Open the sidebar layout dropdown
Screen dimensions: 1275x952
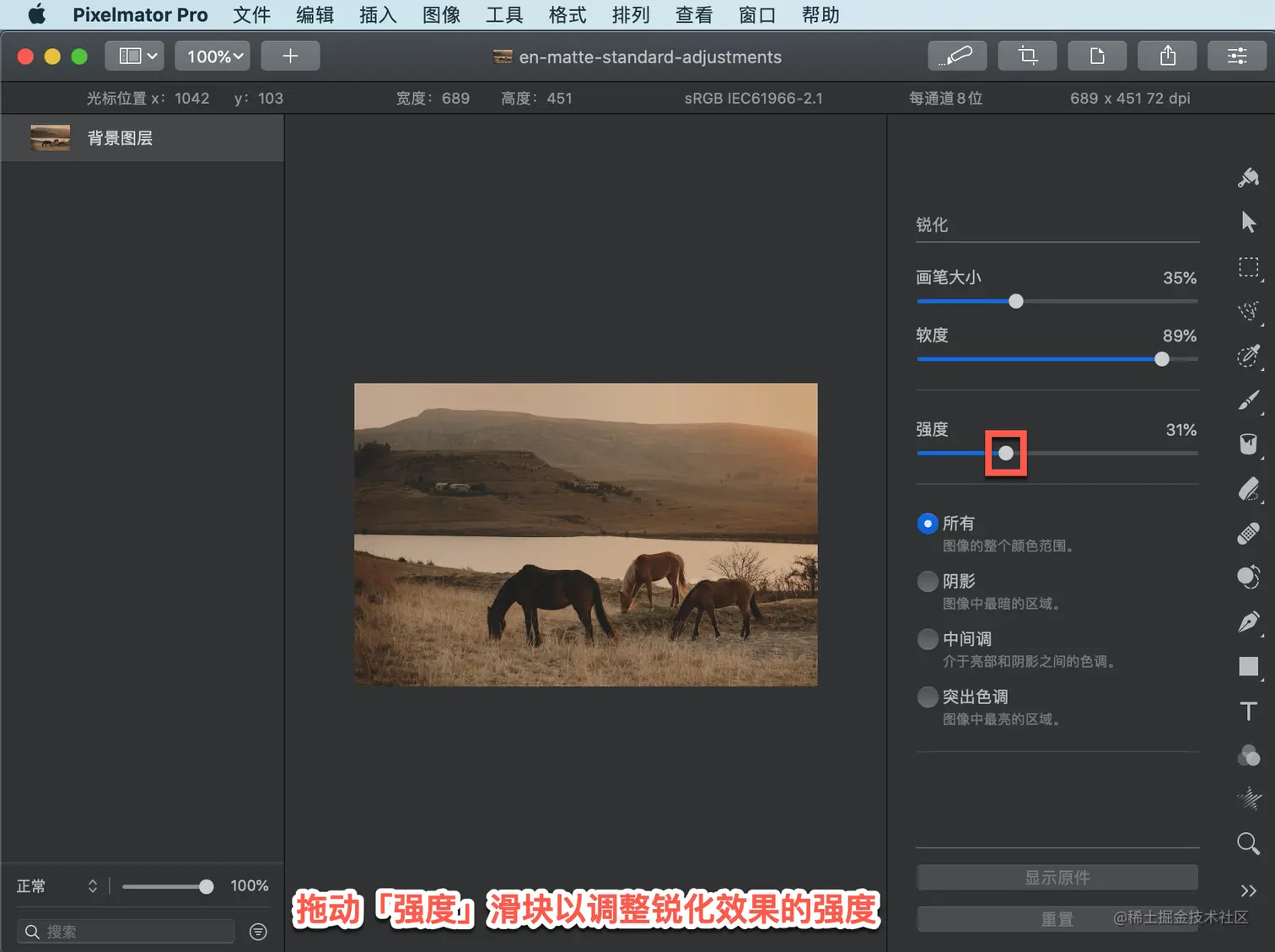135,56
